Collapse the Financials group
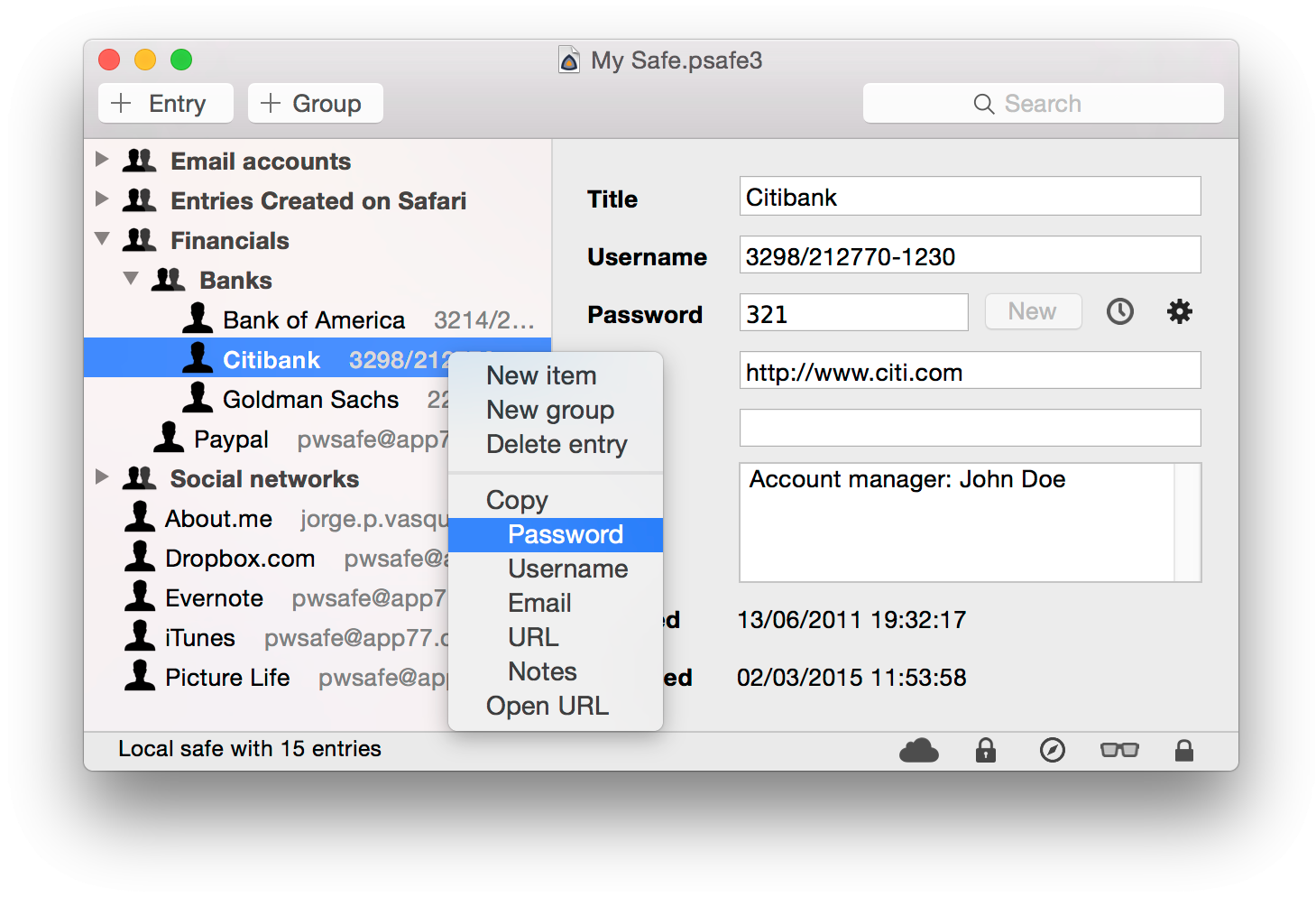The image size is (1316, 897). 102,239
